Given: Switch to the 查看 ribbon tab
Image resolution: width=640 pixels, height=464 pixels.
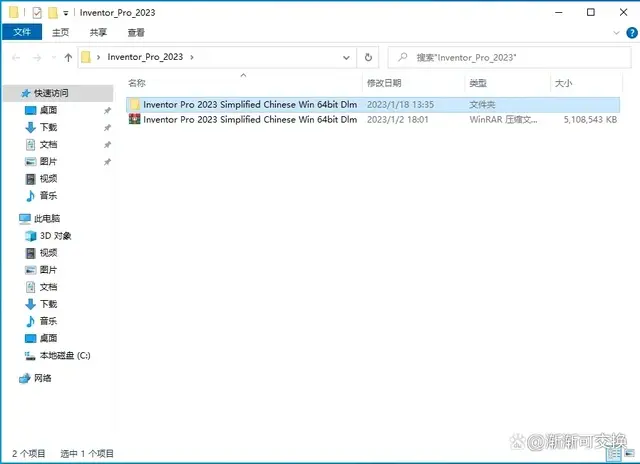Looking at the screenshot, I should coord(136,33).
